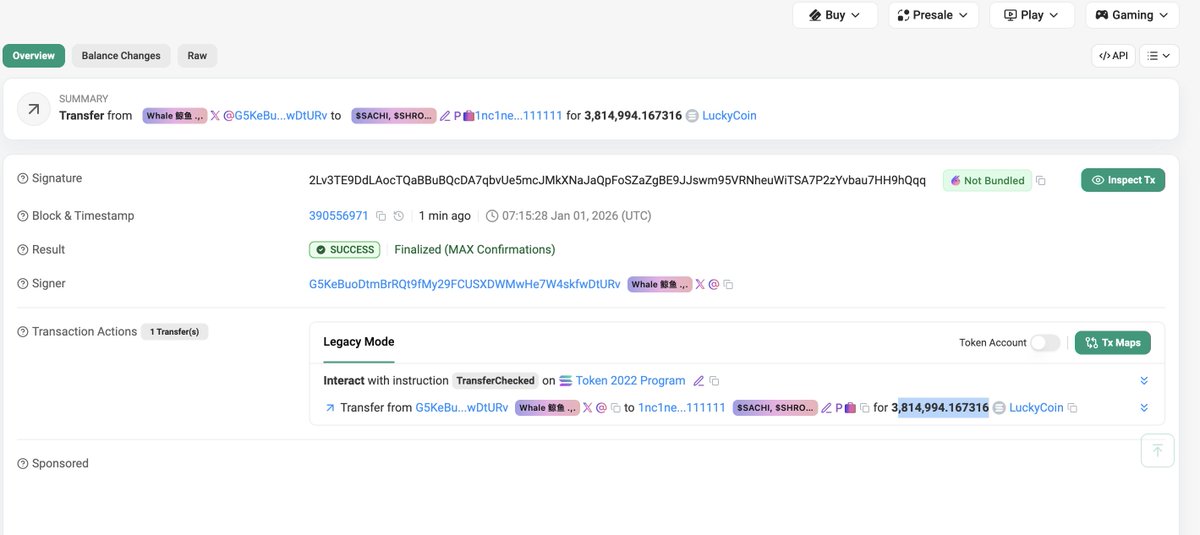Switch to the Overview tab
Viewport: 1200px width, 535px height.
point(34,56)
